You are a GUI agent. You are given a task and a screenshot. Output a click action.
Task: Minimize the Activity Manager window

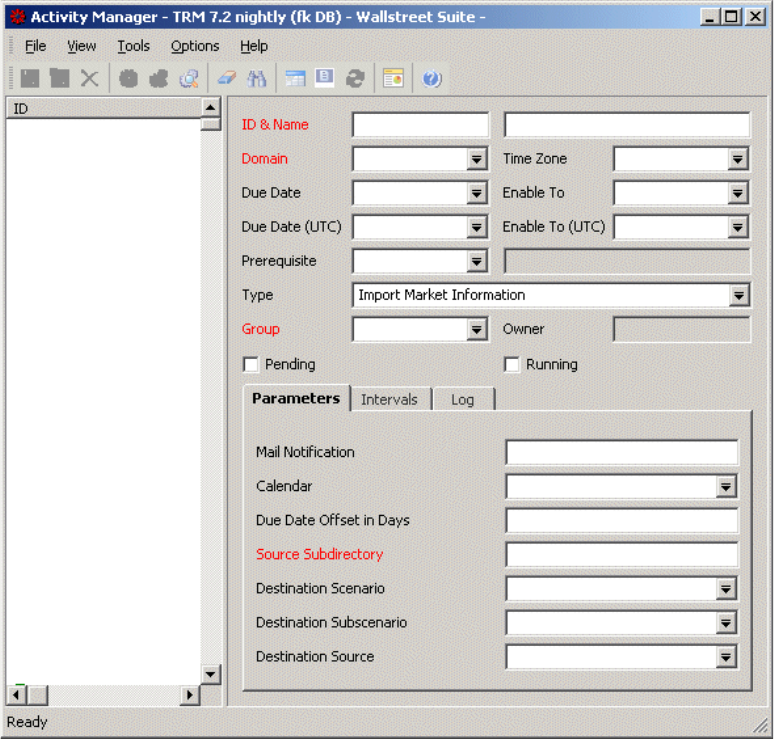tap(709, 17)
